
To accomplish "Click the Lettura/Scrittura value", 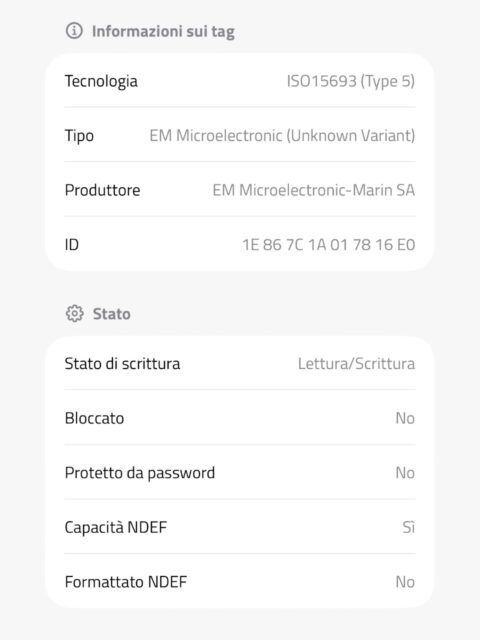I will 356,364.
